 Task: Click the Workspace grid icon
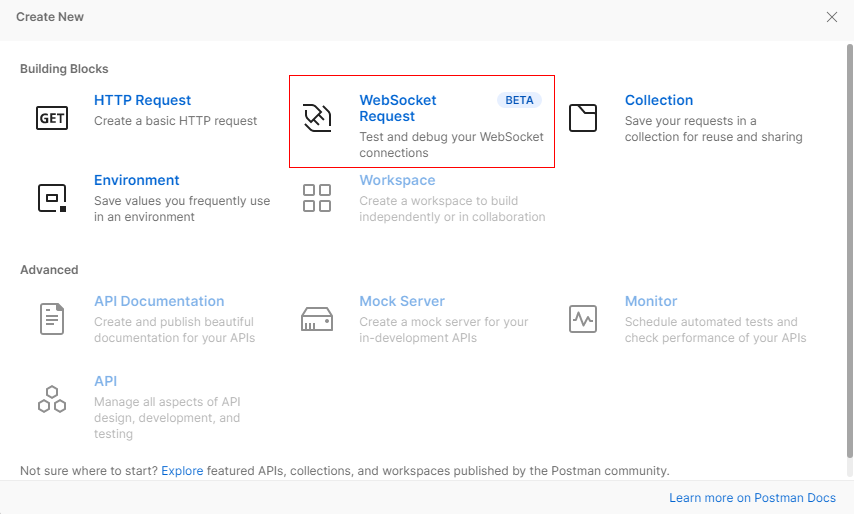pyautogui.click(x=317, y=198)
